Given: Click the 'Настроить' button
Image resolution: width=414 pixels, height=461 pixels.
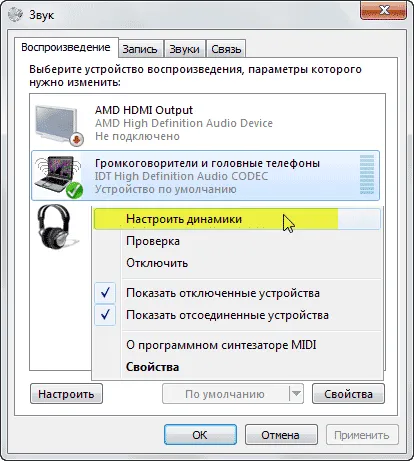Looking at the screenshot, I should point(66,394).
